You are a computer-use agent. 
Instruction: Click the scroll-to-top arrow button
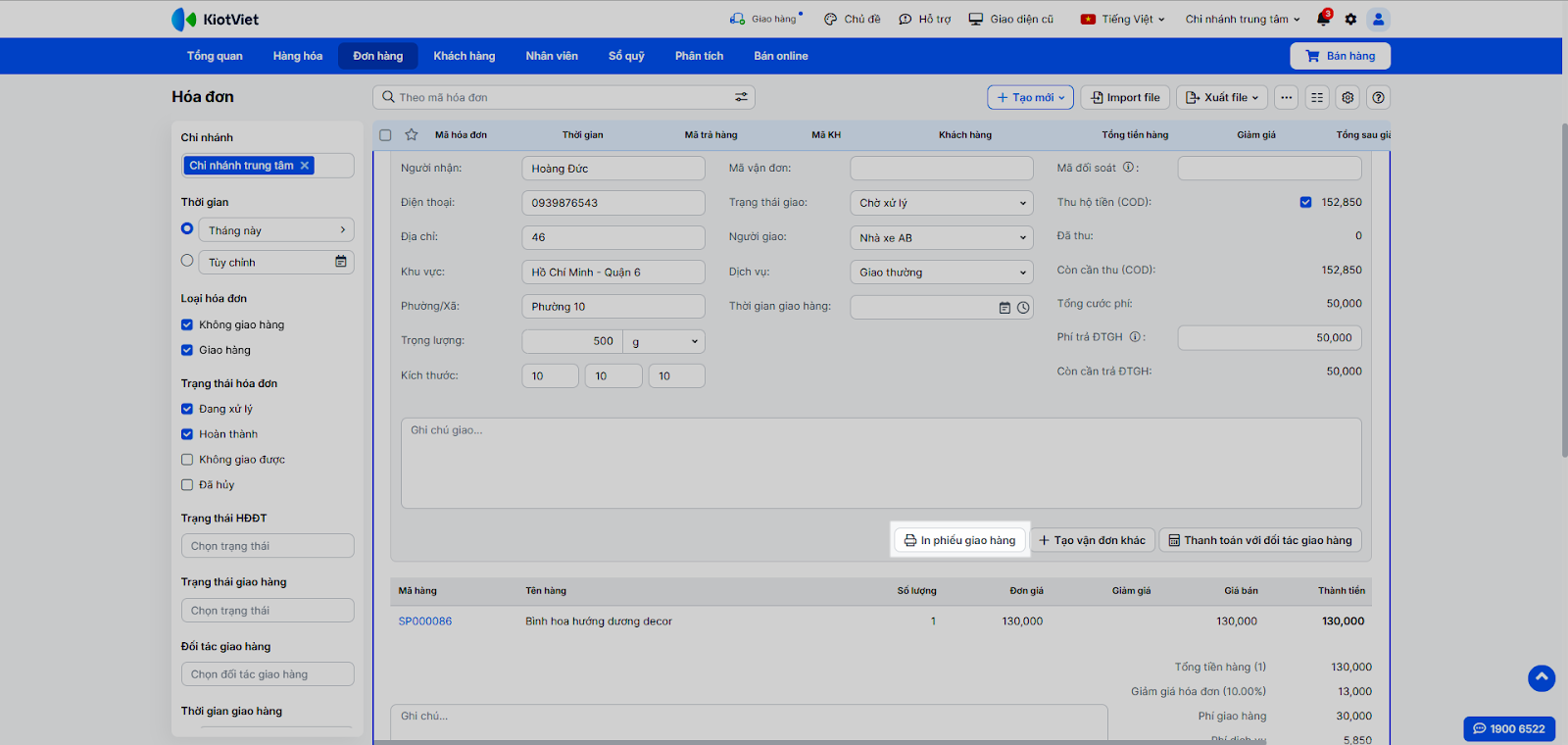tap(1542, 677)
